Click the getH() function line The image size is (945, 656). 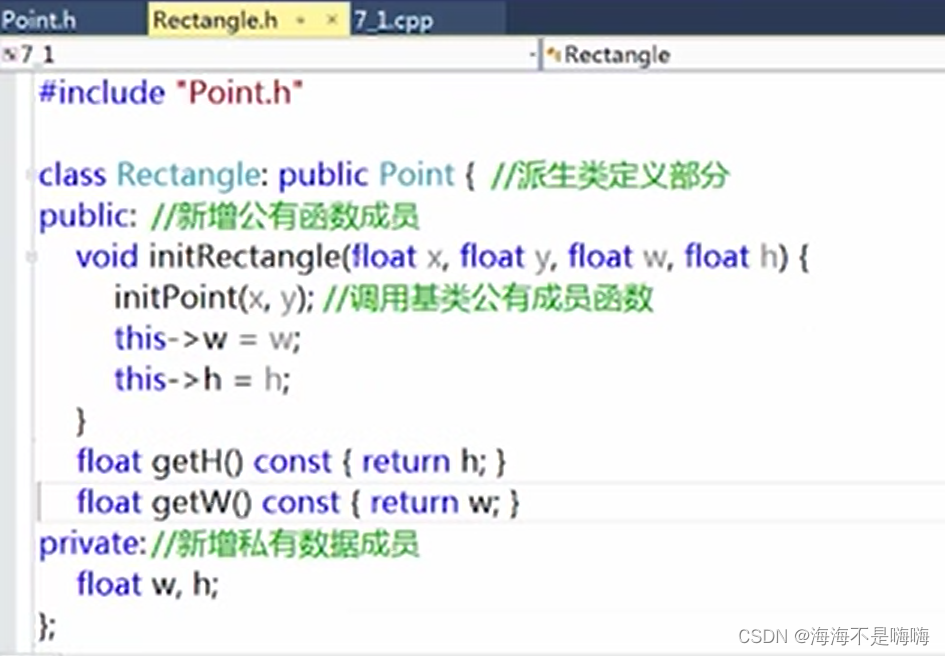point(291,462)
